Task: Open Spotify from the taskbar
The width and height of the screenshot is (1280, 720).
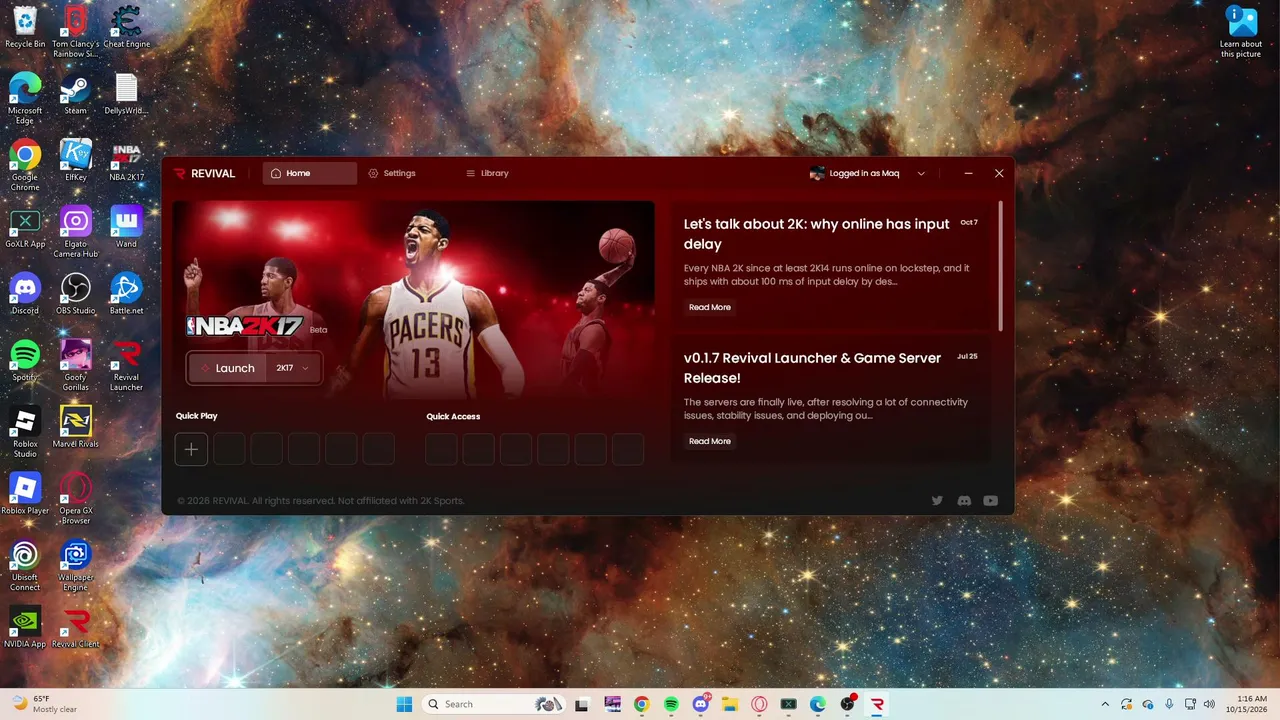Action: (x=671, y=704)
